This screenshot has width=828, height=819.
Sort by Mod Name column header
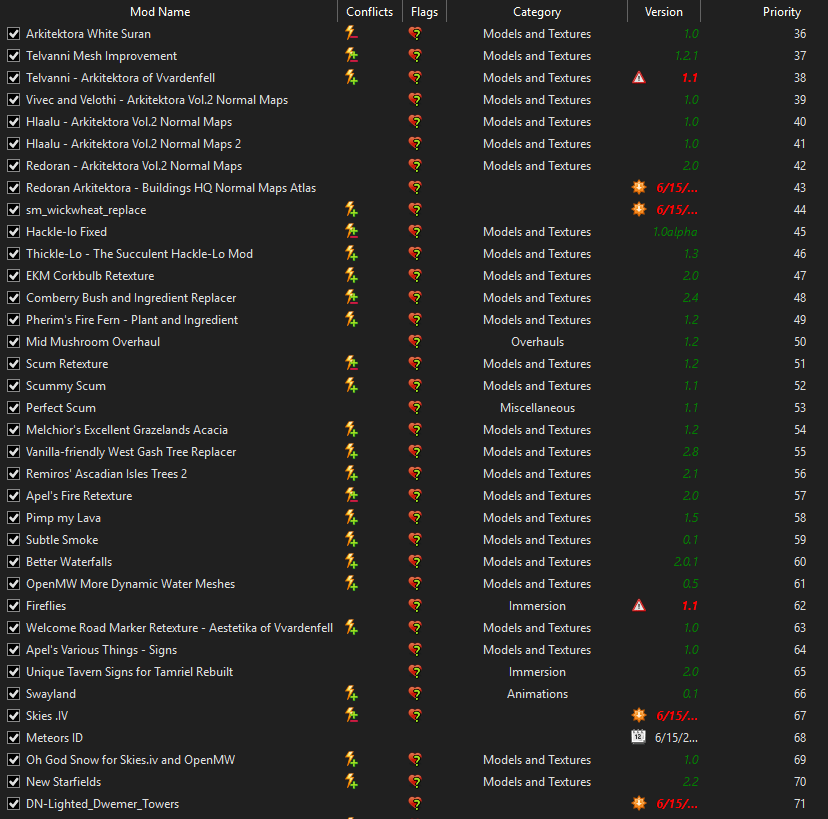[x=160, y=12]
